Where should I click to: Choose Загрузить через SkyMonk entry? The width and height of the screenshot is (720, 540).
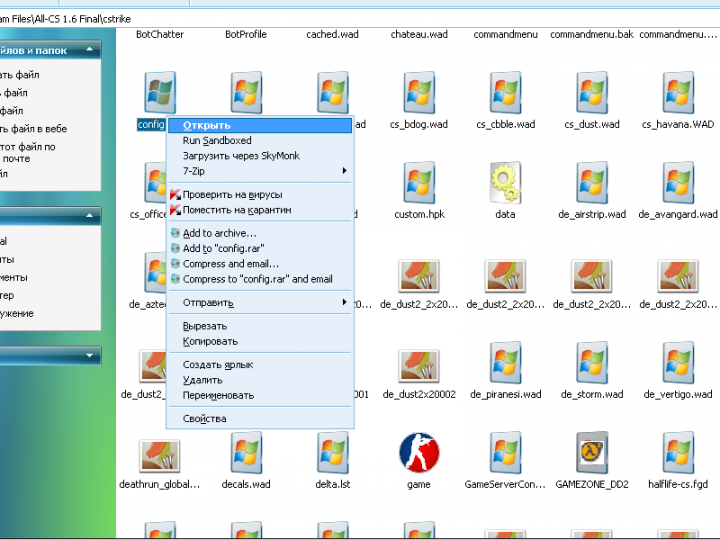(x=260, y=156)
